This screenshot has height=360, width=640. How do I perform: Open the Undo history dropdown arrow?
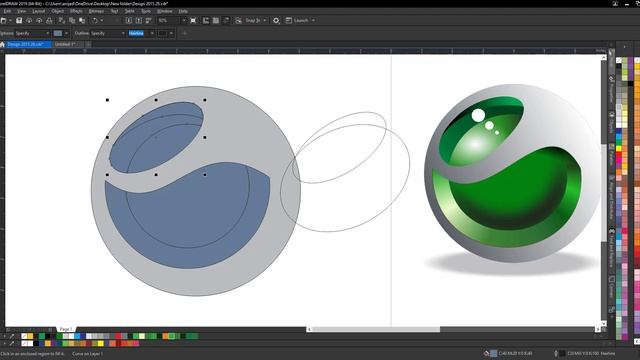[x=102, y=20]
